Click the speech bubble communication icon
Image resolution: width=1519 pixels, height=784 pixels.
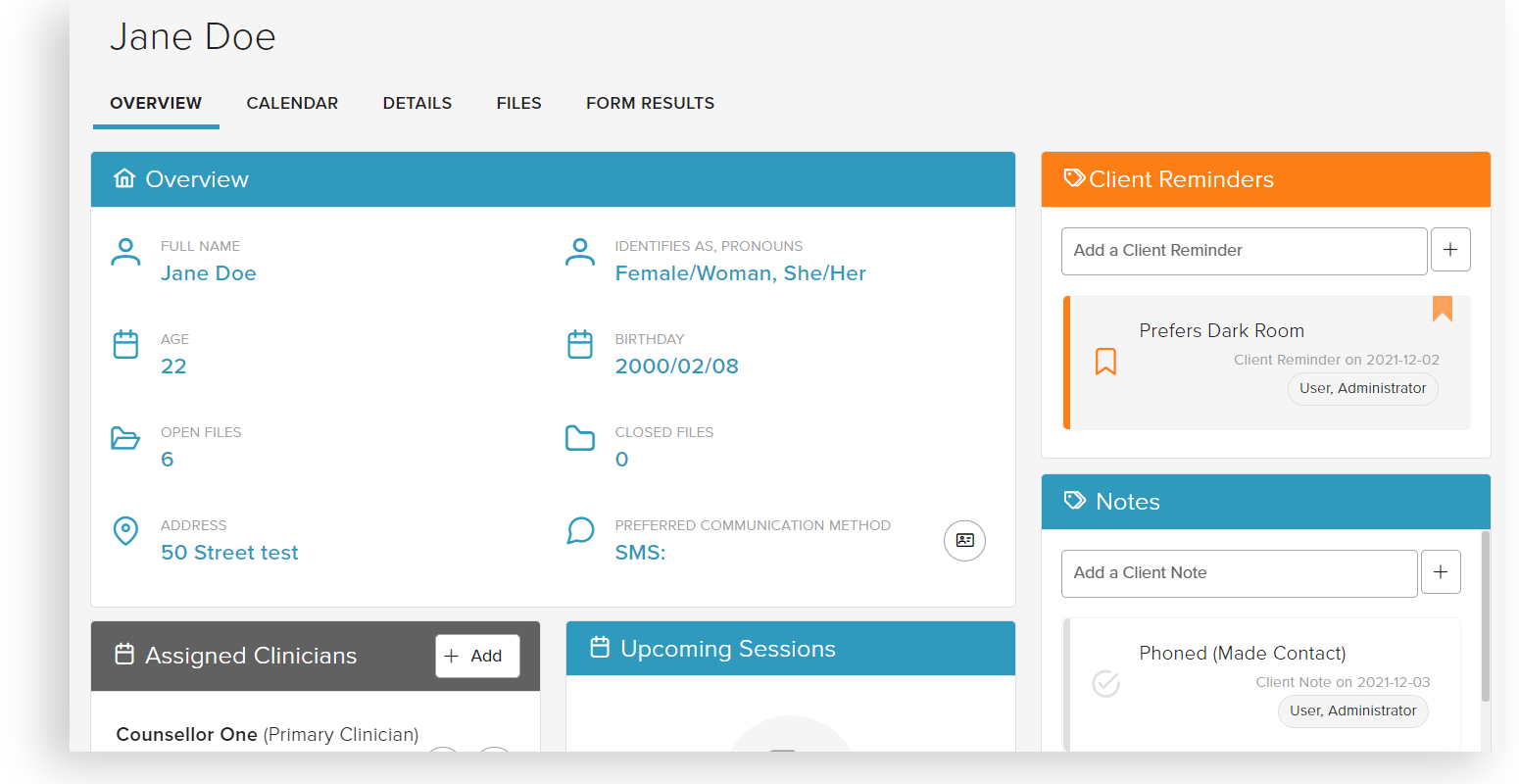coord(580,531)
